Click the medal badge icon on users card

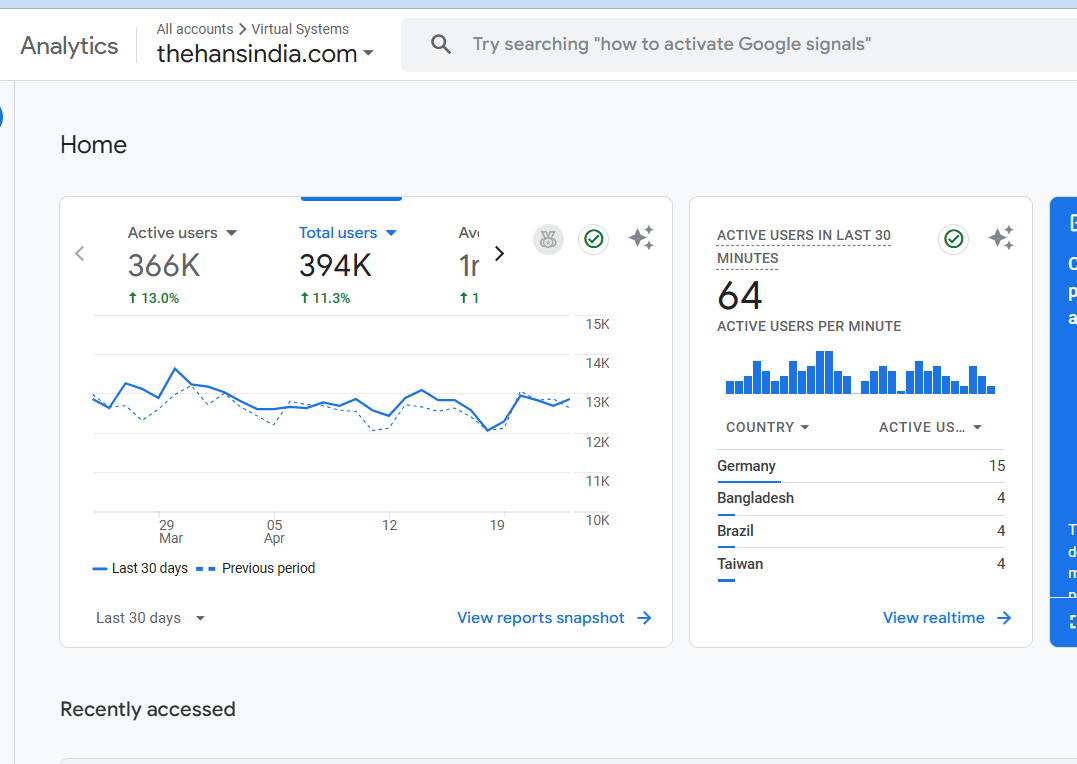(x=548, y=239)
